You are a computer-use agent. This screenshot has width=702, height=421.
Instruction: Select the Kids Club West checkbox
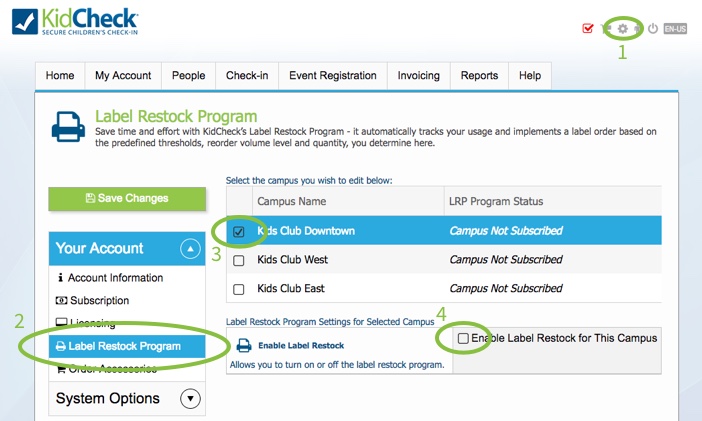(239, 260)
